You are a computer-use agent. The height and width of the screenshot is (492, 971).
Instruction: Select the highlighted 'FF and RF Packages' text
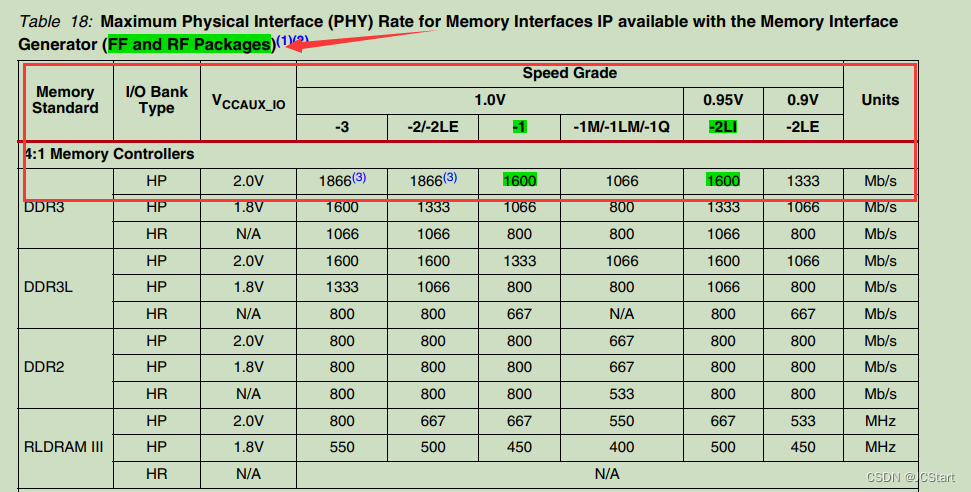point(190,45)
